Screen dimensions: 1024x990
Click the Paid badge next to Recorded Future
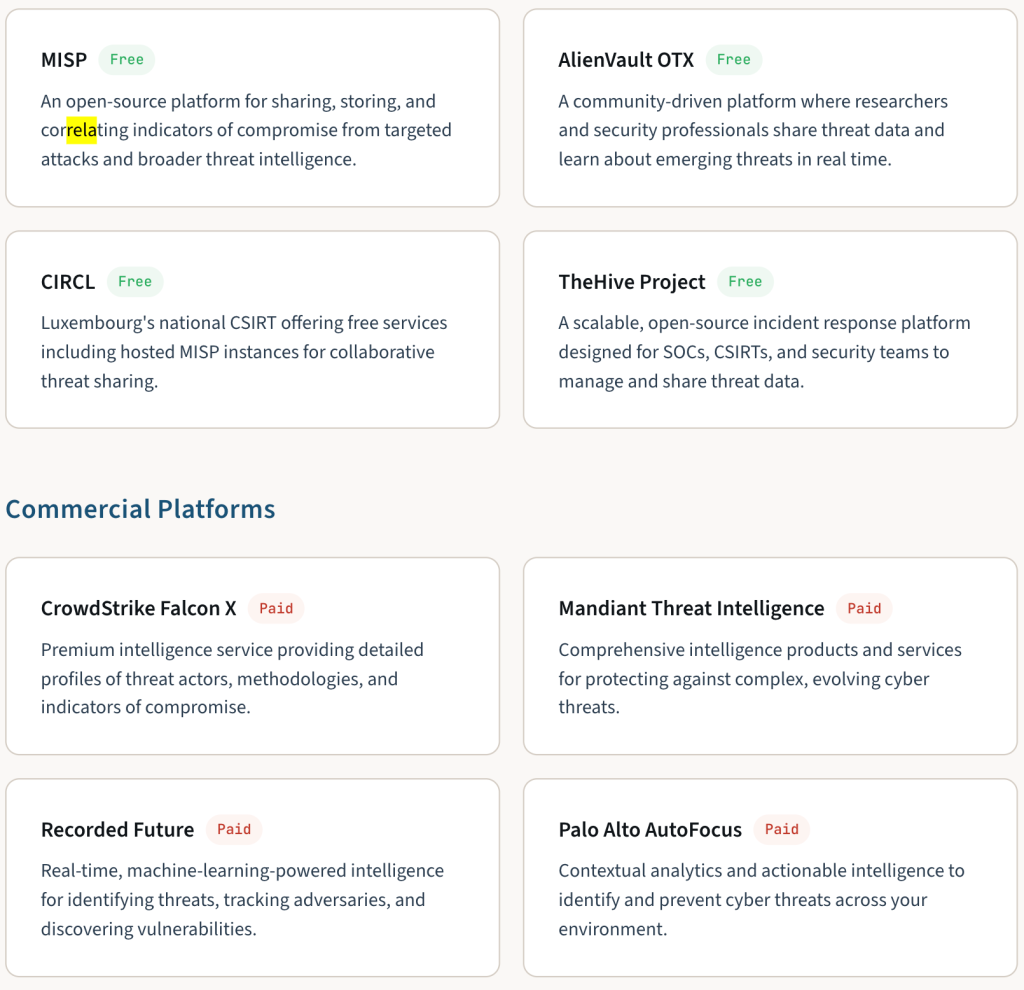point(234,830)
